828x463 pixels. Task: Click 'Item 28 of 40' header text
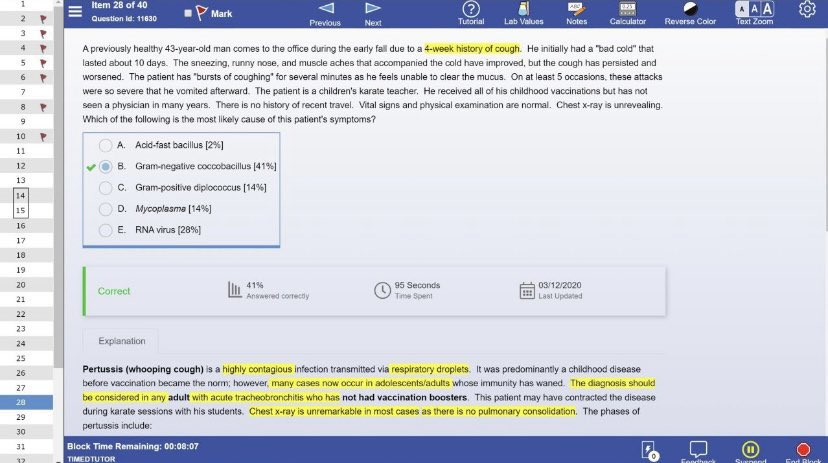pyautogui.click(x=119, y=5)
